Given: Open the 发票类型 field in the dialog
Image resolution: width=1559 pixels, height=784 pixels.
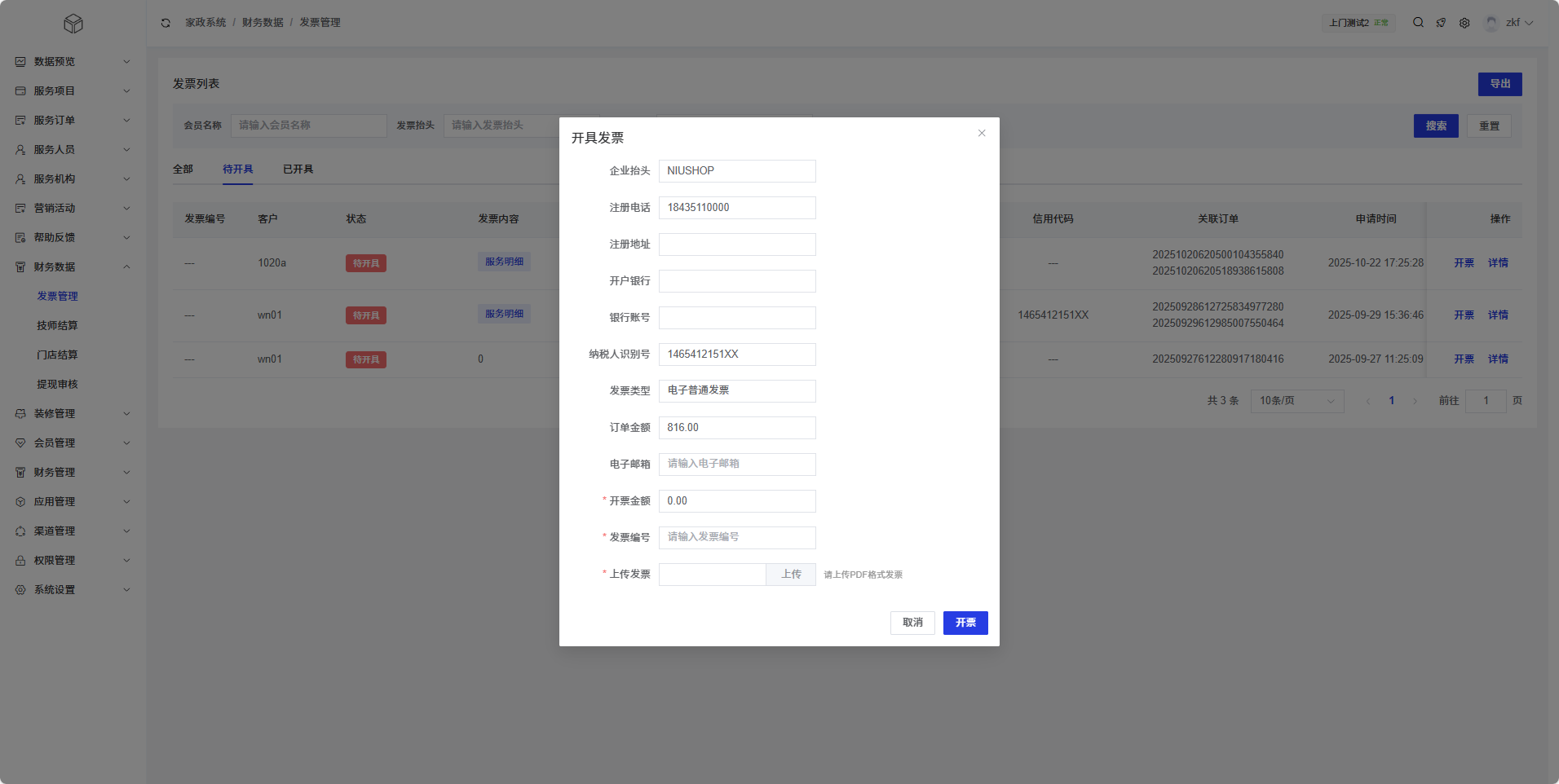Looking at the screenshot, I should pos(736,391).
